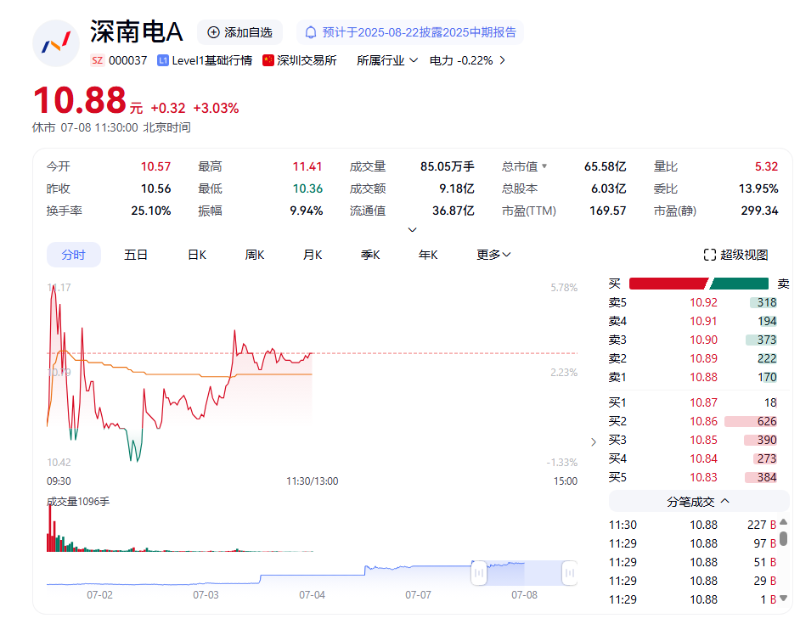This screenshot has height=624, width=800.
Task: Switch to the 五日 tab
Action: 136,255
